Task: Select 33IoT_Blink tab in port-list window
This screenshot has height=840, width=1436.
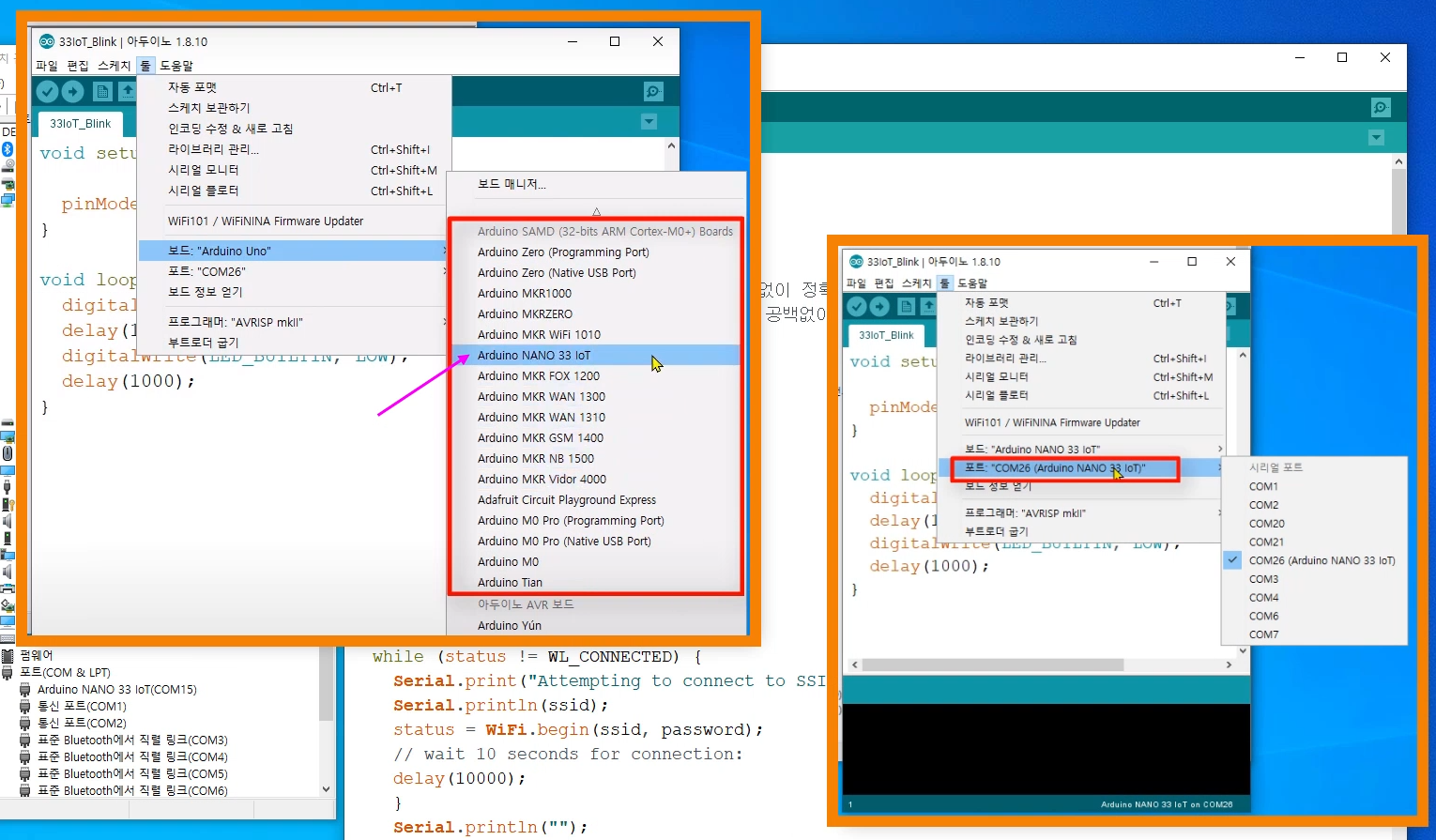Action: click(x=886, y=335)
